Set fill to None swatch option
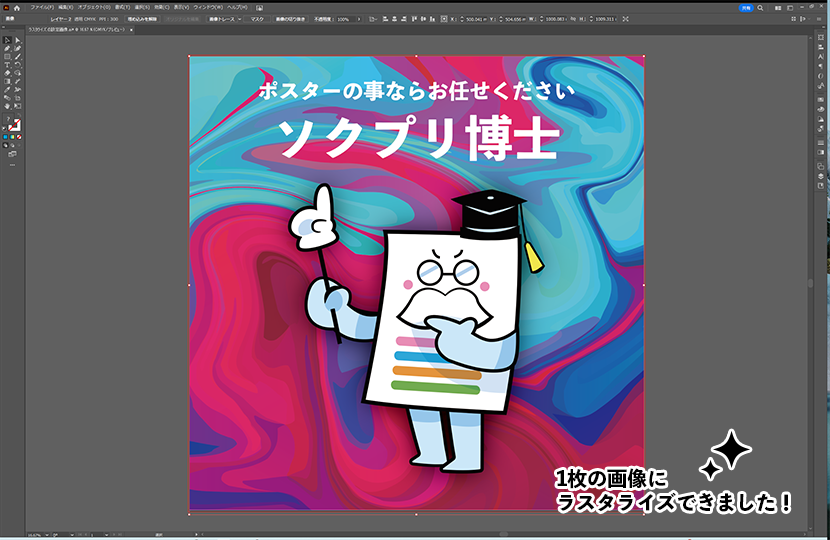Viewport: 830px width, 540px height. coord(19,135)
